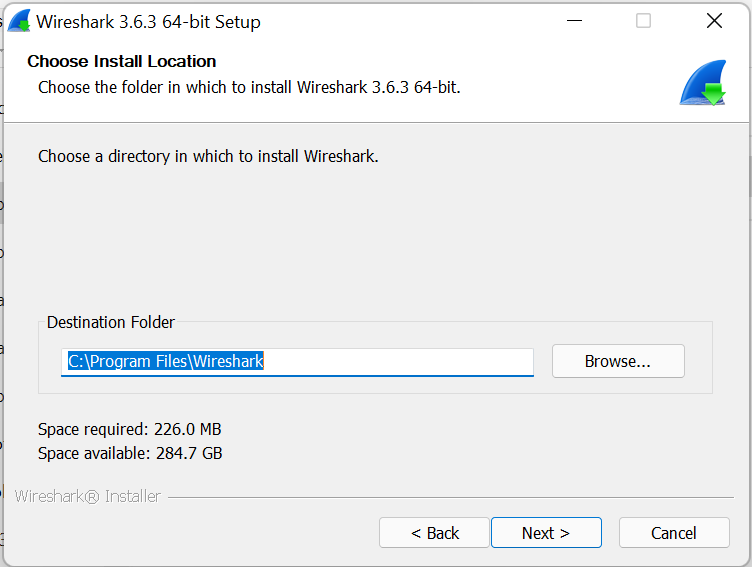Close the Wireshark Setup window
Screen dimensions: 752x567
[x=714, y=21]
